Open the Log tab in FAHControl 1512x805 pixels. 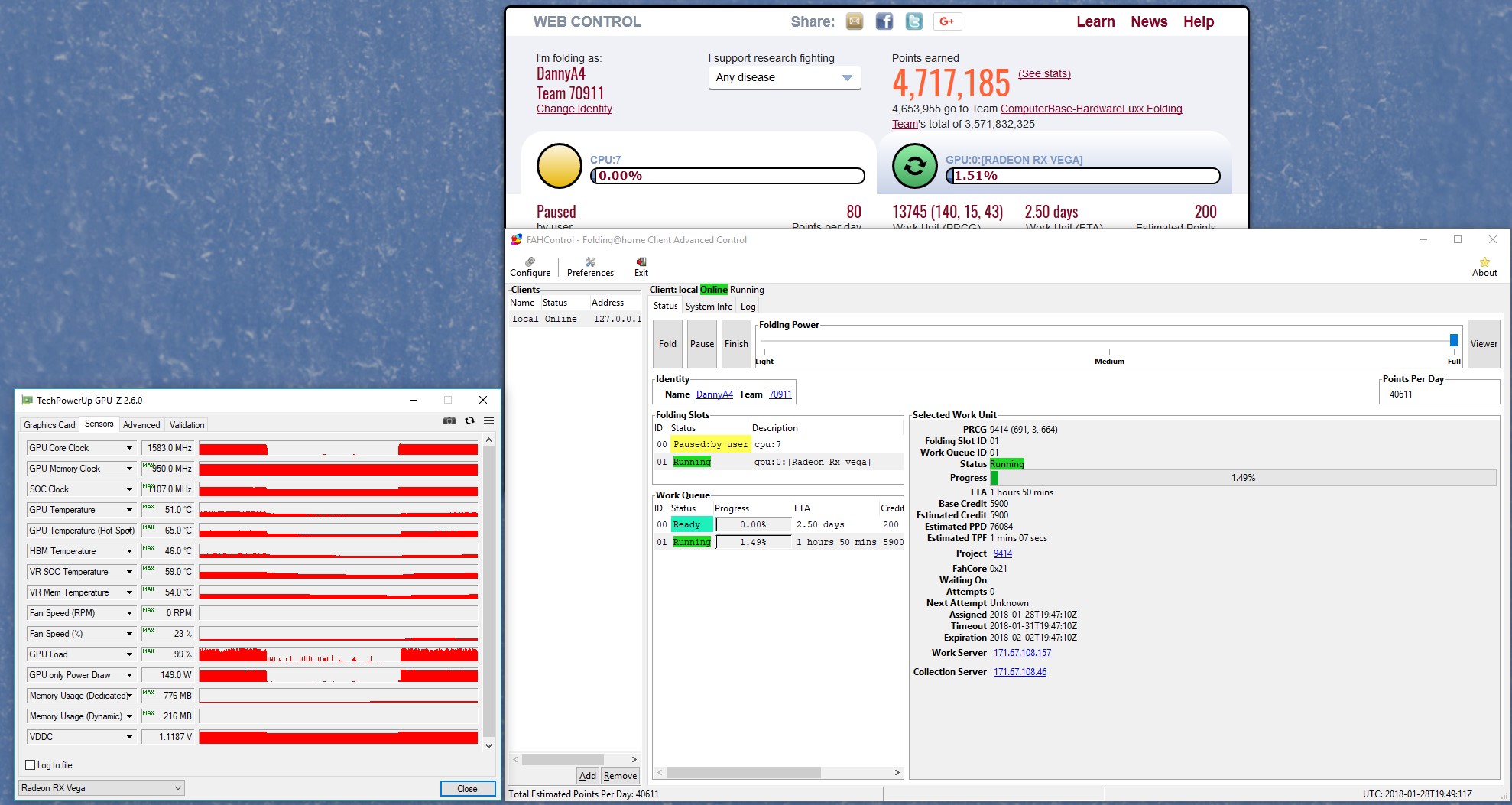[748, 307]
